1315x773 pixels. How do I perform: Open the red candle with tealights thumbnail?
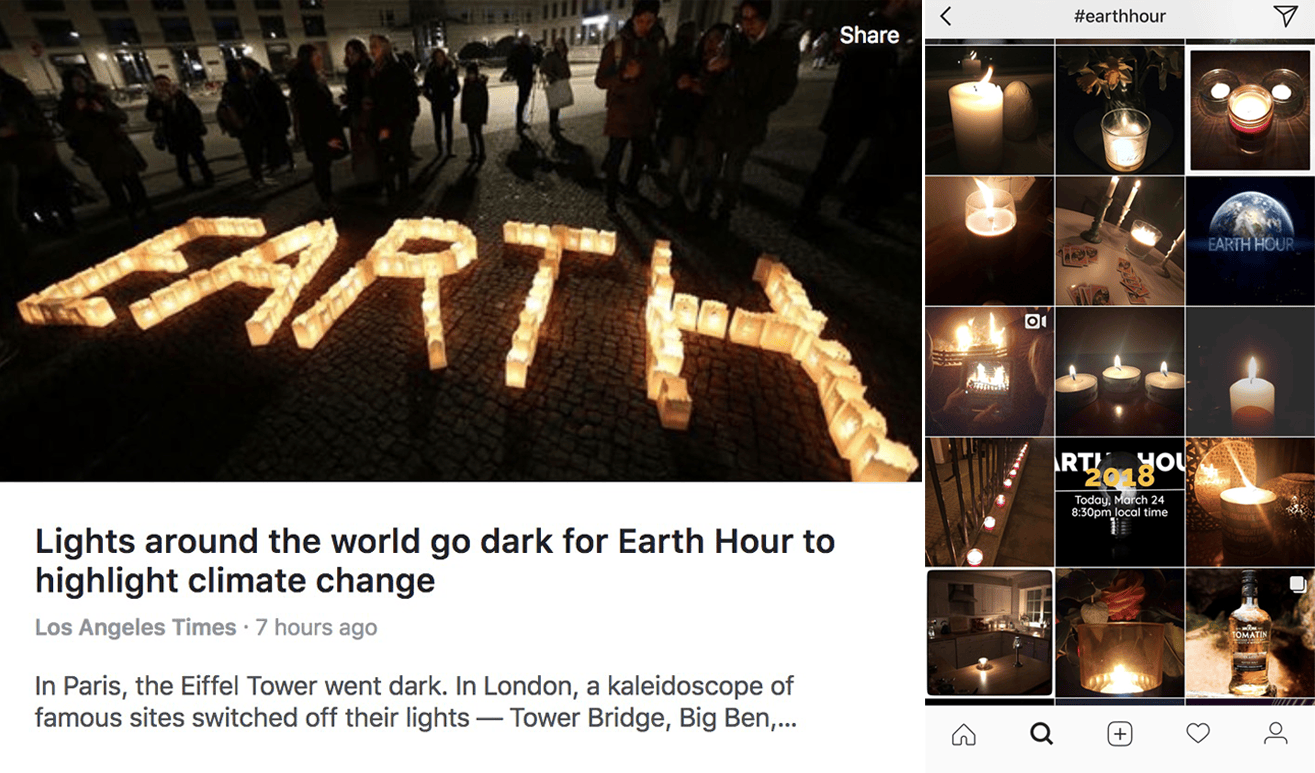[x=1250, y=110]
